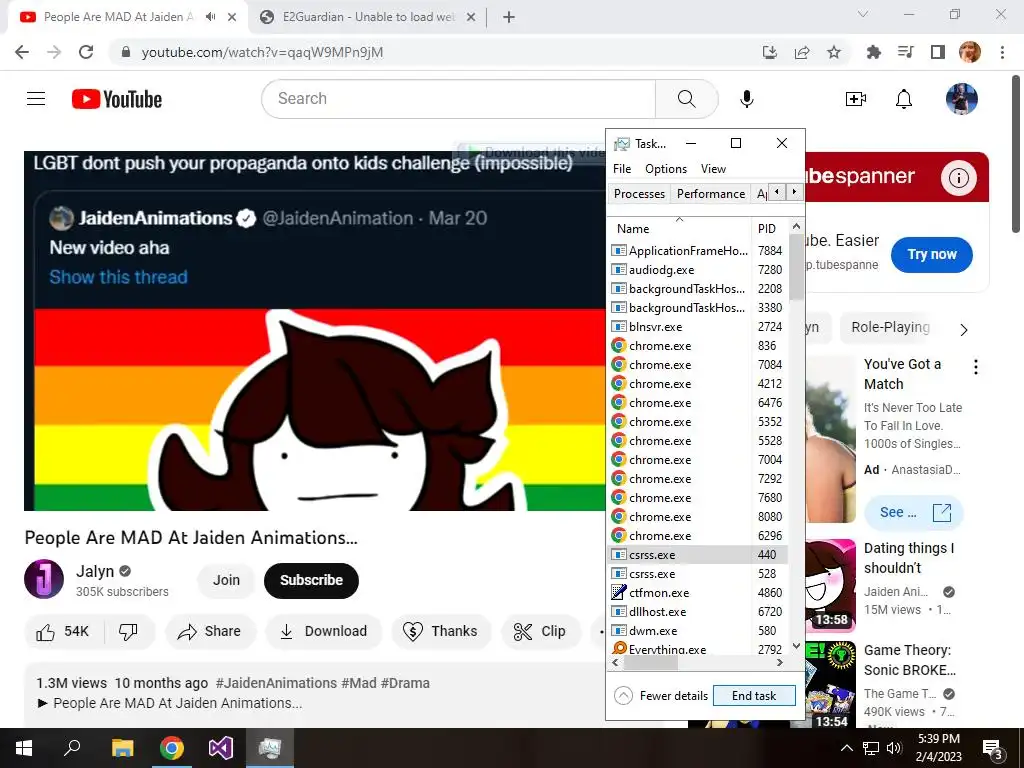
Task: Click the share page icon in address bar
Action: click(802, 52)
